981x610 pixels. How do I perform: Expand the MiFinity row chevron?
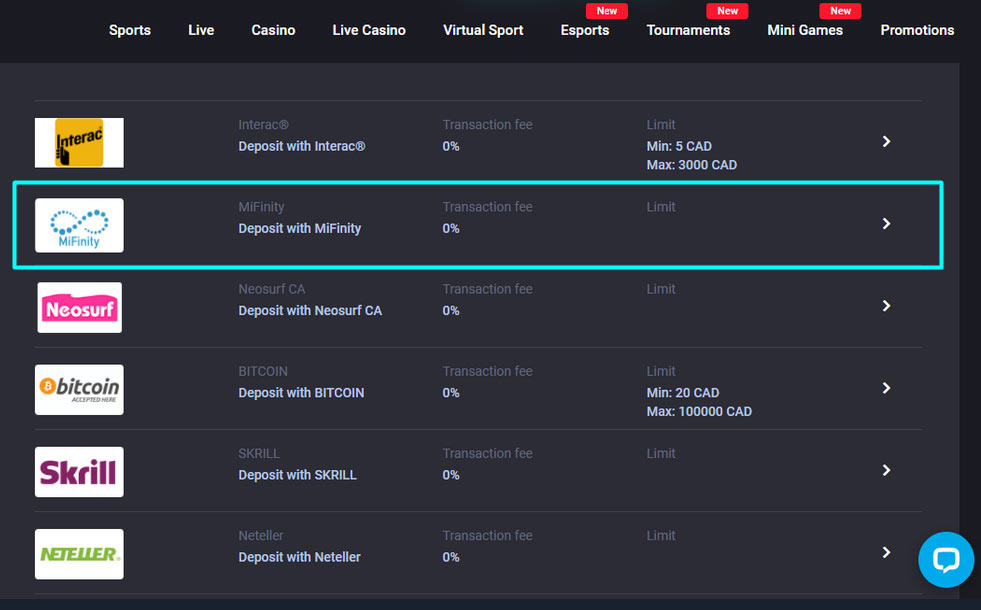[x=886, y=223]
